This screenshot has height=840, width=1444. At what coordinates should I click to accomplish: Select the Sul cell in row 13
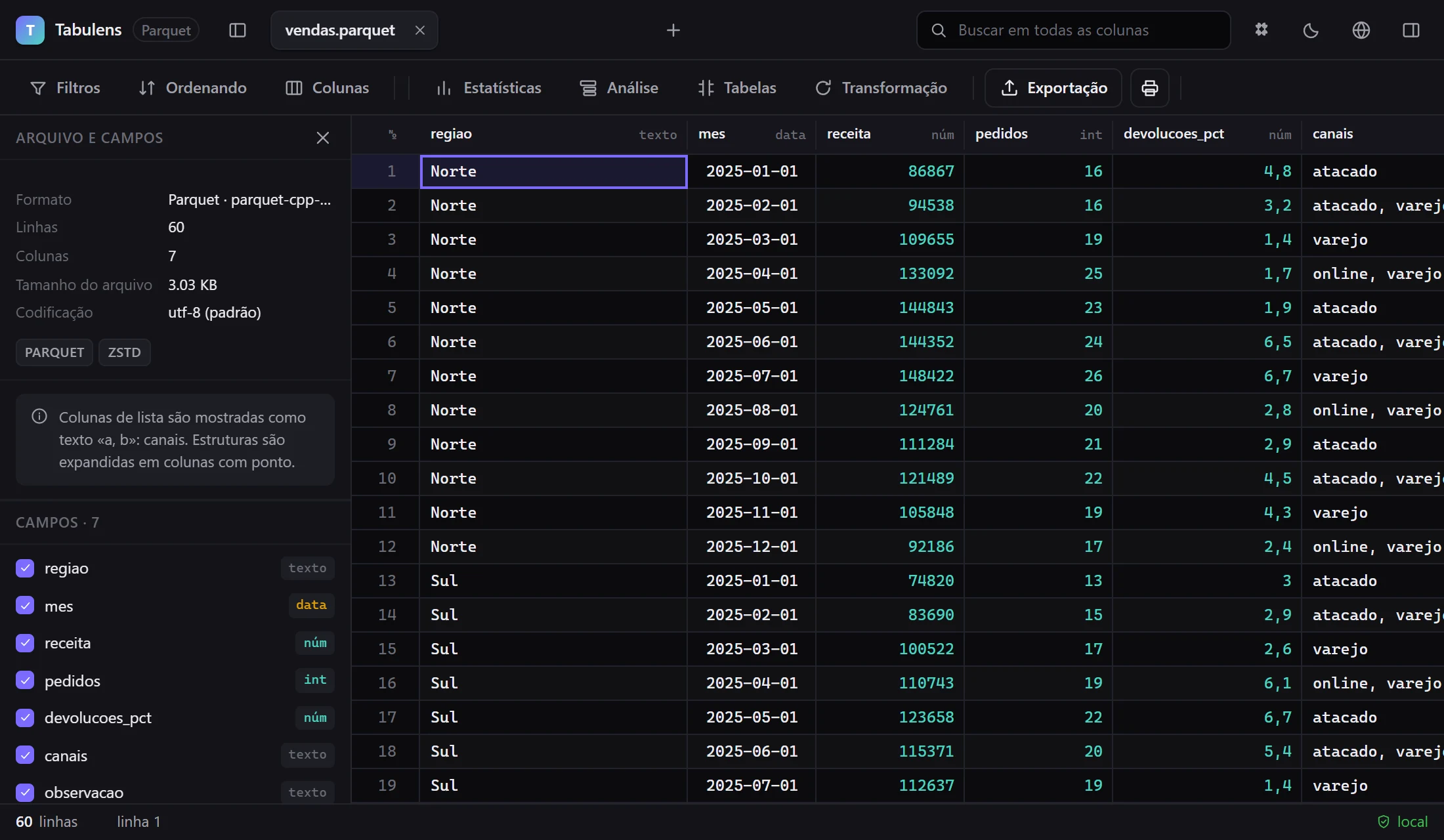coord(553,581)
